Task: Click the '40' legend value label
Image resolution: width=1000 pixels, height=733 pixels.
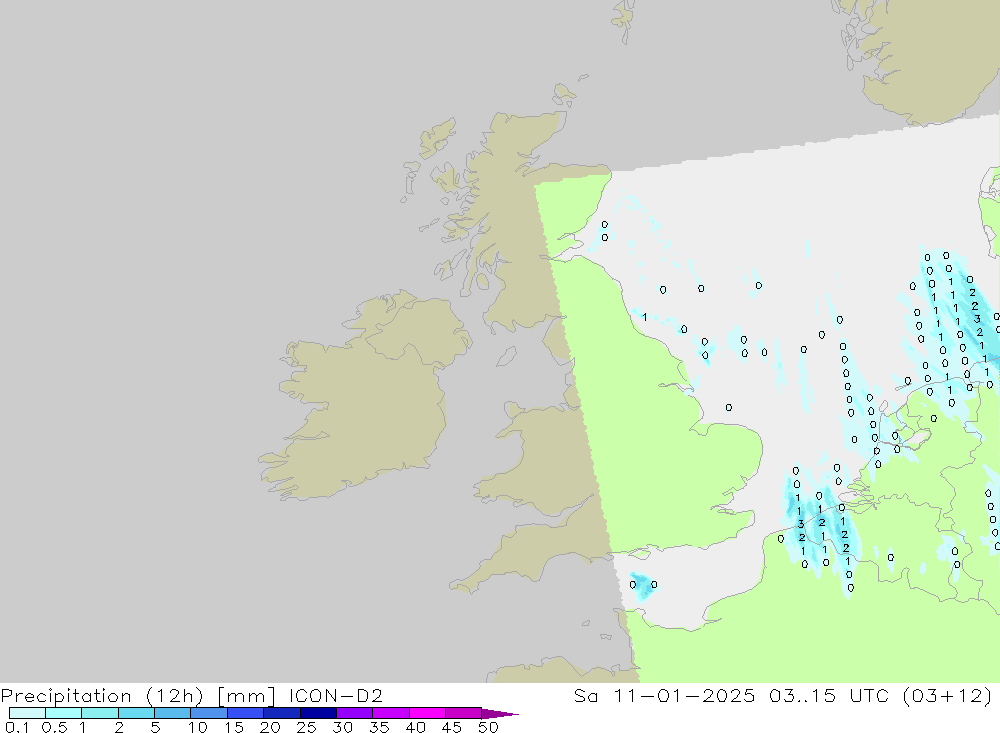Action: (415, 727)
